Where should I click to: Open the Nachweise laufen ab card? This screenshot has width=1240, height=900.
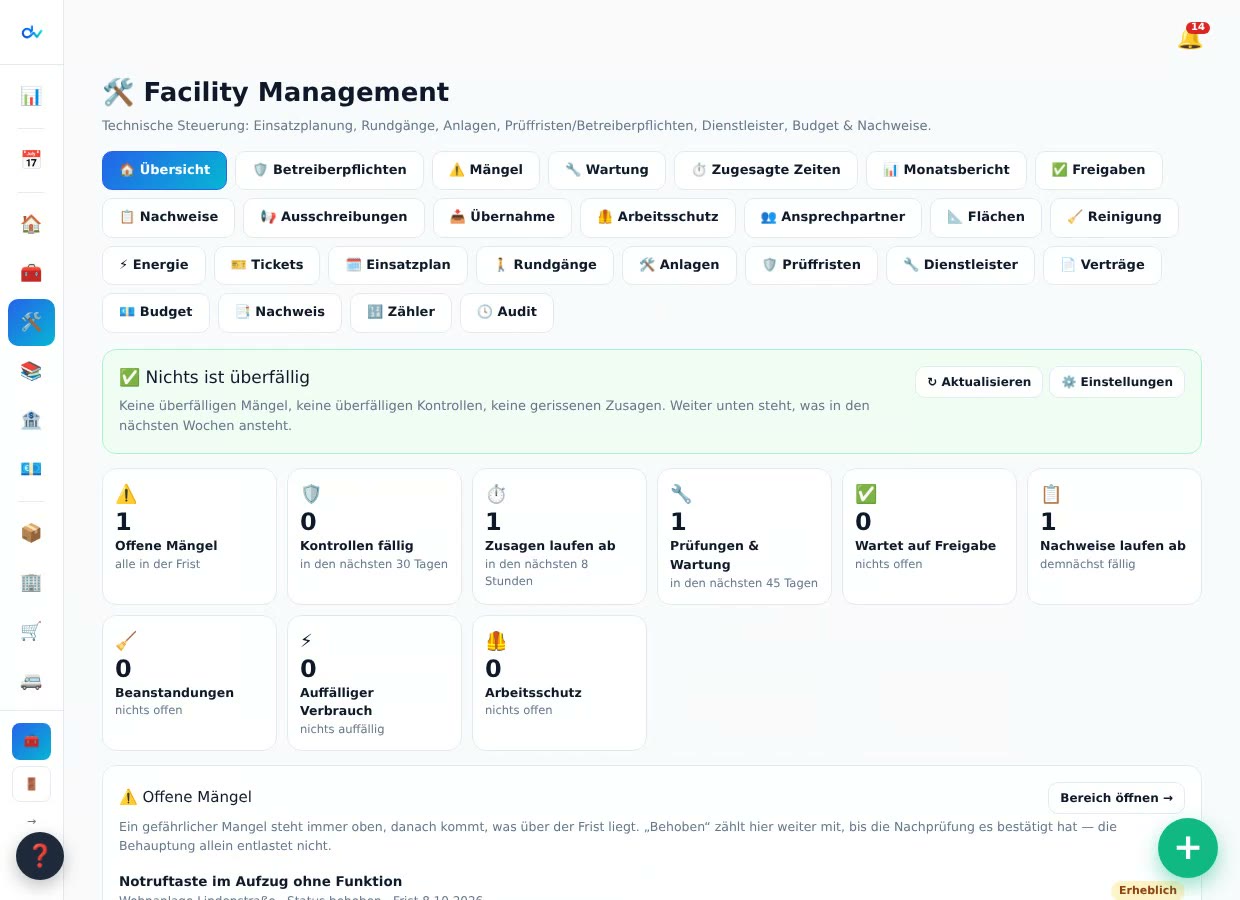click(x=1114, y=536)
